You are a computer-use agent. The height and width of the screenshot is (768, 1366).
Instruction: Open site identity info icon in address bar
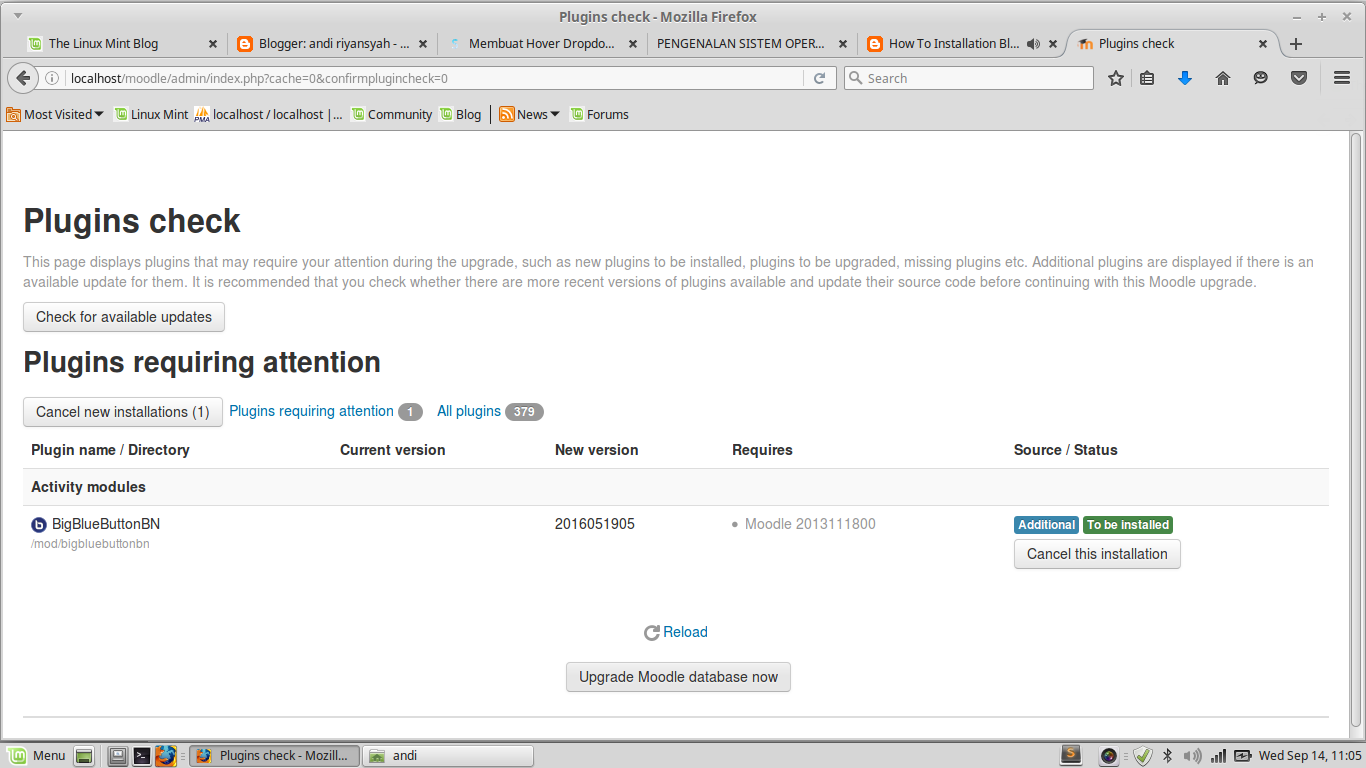pyautogui.click(x=52, y=78)
